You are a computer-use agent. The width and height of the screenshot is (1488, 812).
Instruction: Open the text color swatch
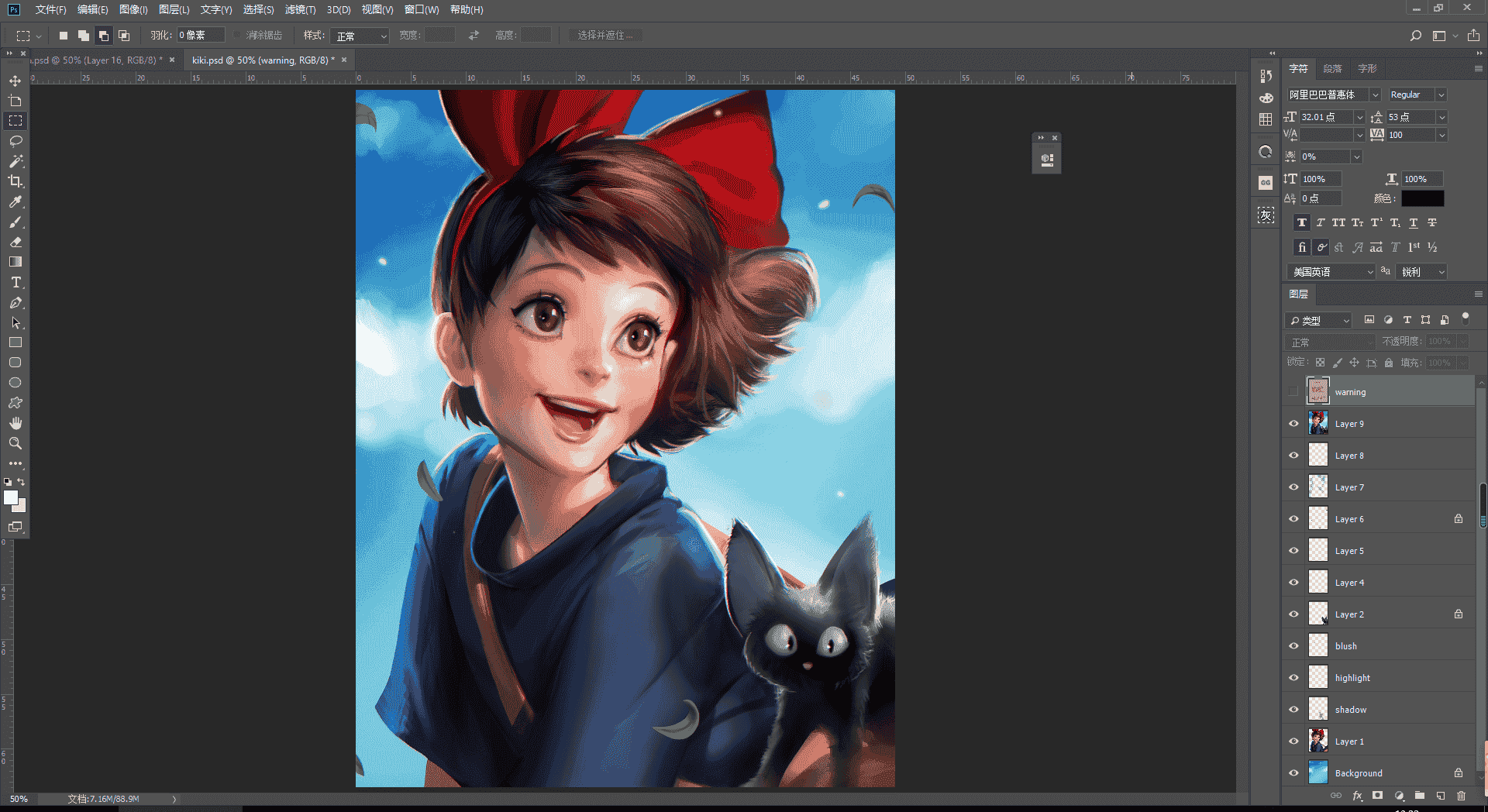[x=1422, y=198]
